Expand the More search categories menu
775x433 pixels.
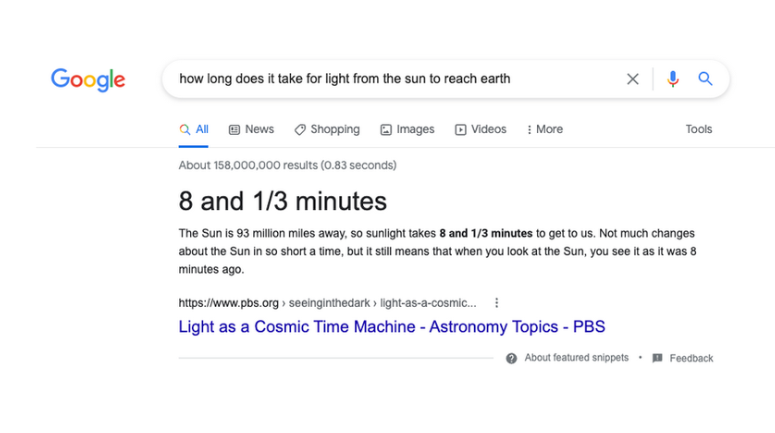(545, 129)
